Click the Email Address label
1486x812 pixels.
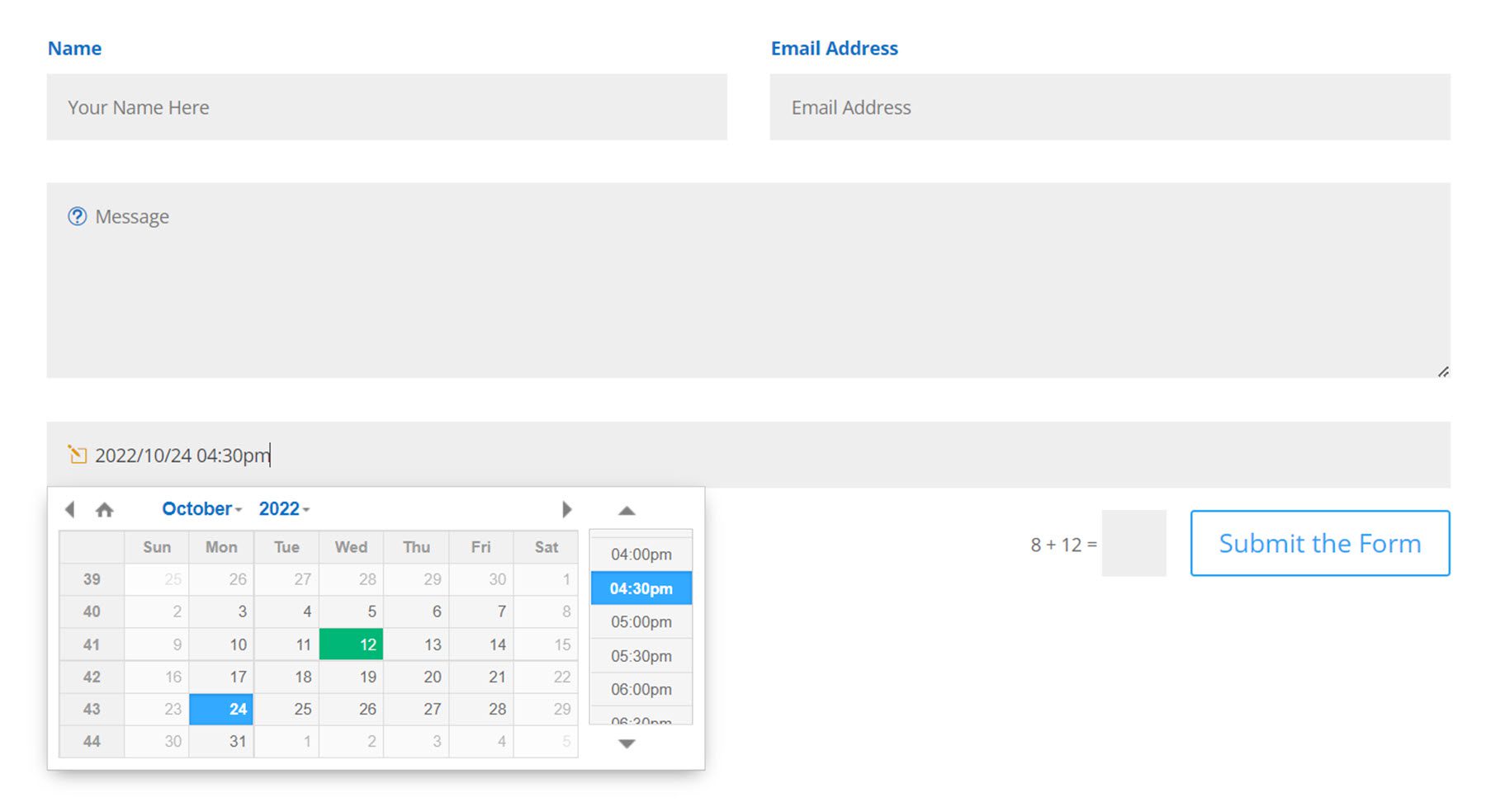835,48
